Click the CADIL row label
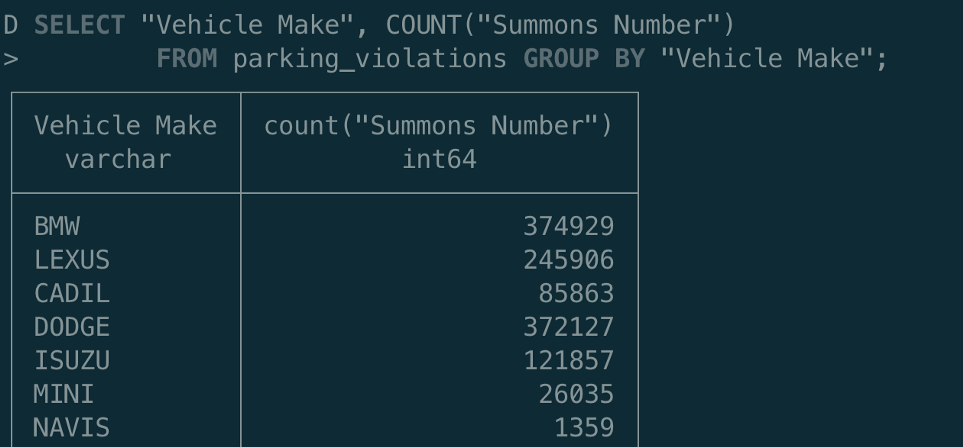This screenshot has width=963, height=447. 72,293
